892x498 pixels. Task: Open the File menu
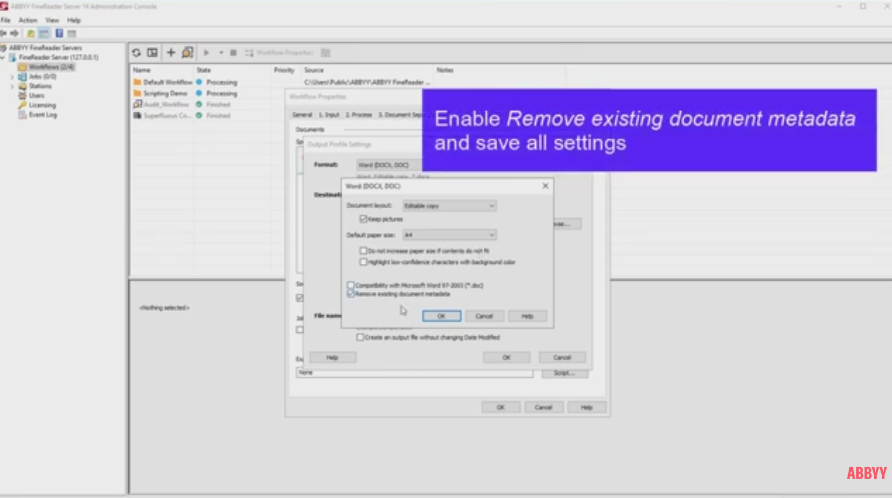(6, 20)
